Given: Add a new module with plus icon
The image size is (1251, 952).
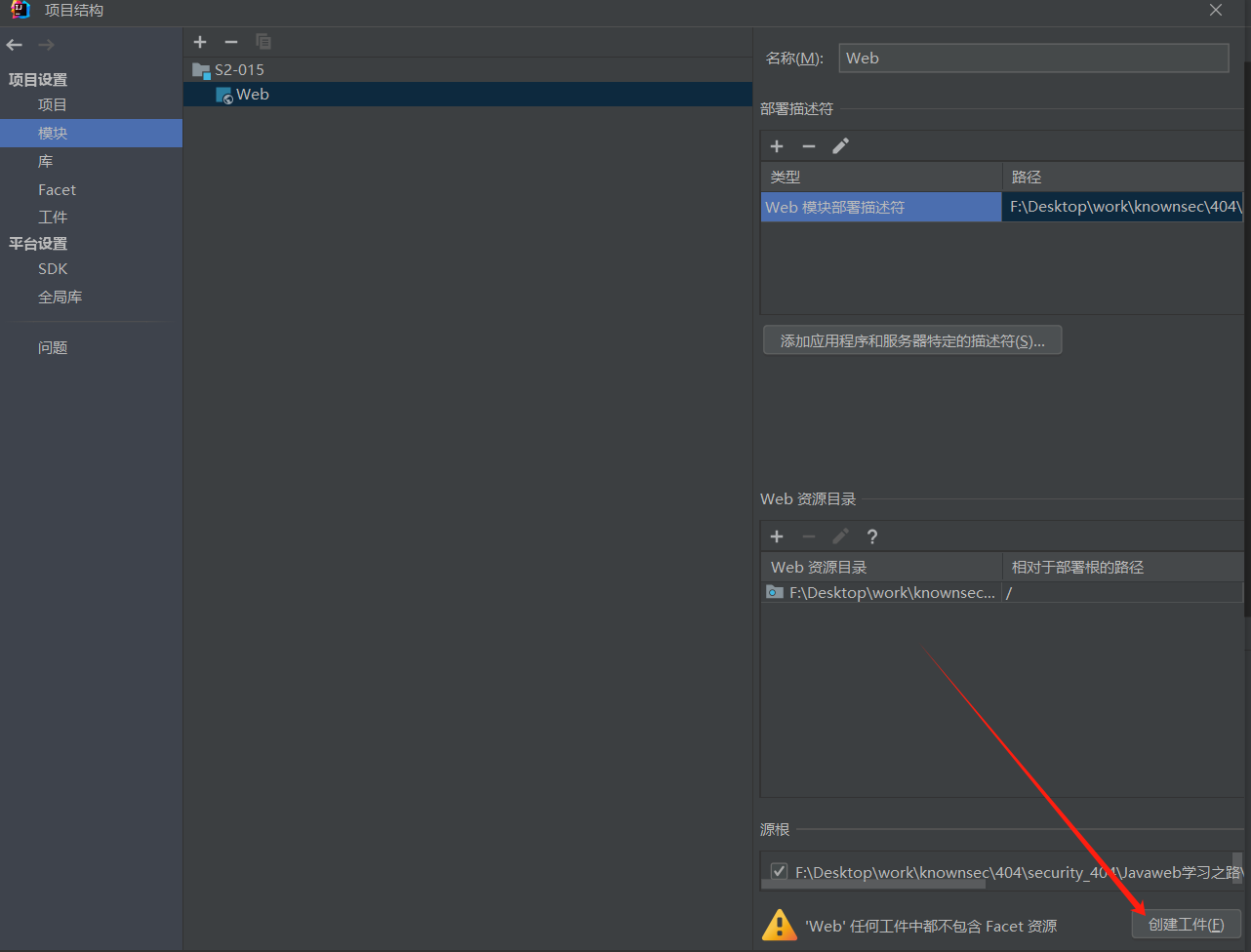Looking at the screenshot, I should [200, 42].
